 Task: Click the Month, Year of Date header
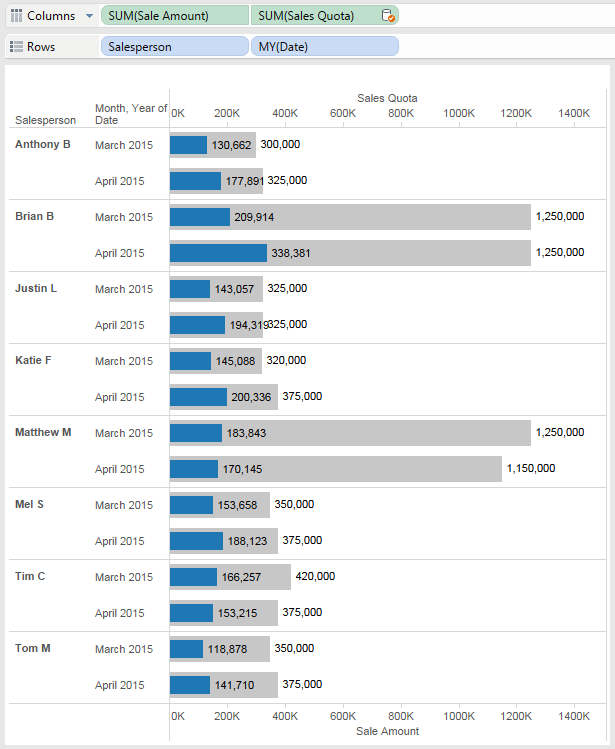click(130, 114)
